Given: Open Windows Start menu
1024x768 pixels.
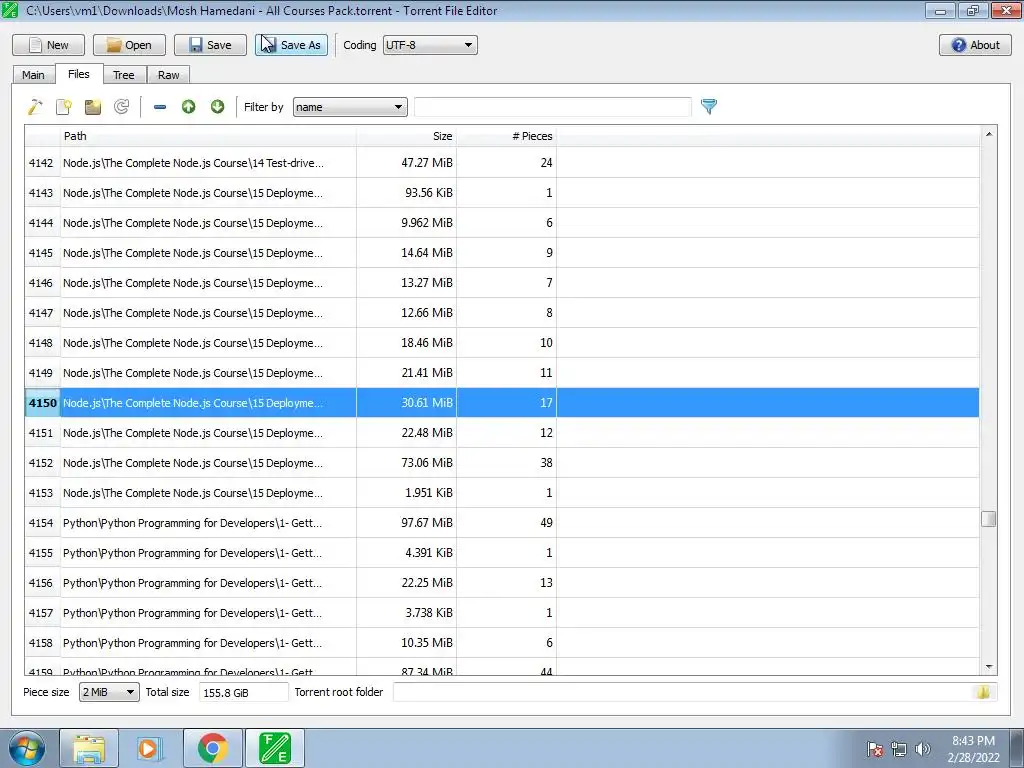Looking at the screenshot, I should [x=27, y=748].
